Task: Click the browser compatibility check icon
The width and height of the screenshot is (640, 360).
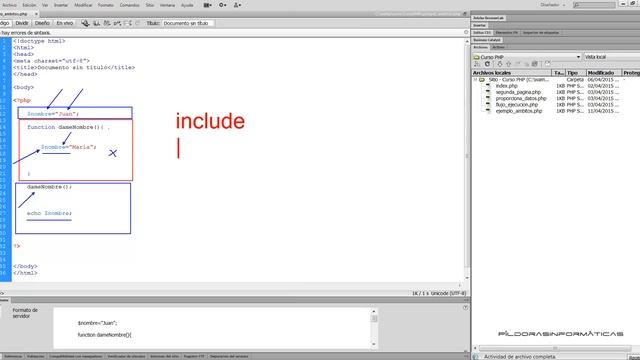Action: pos(117,23)
